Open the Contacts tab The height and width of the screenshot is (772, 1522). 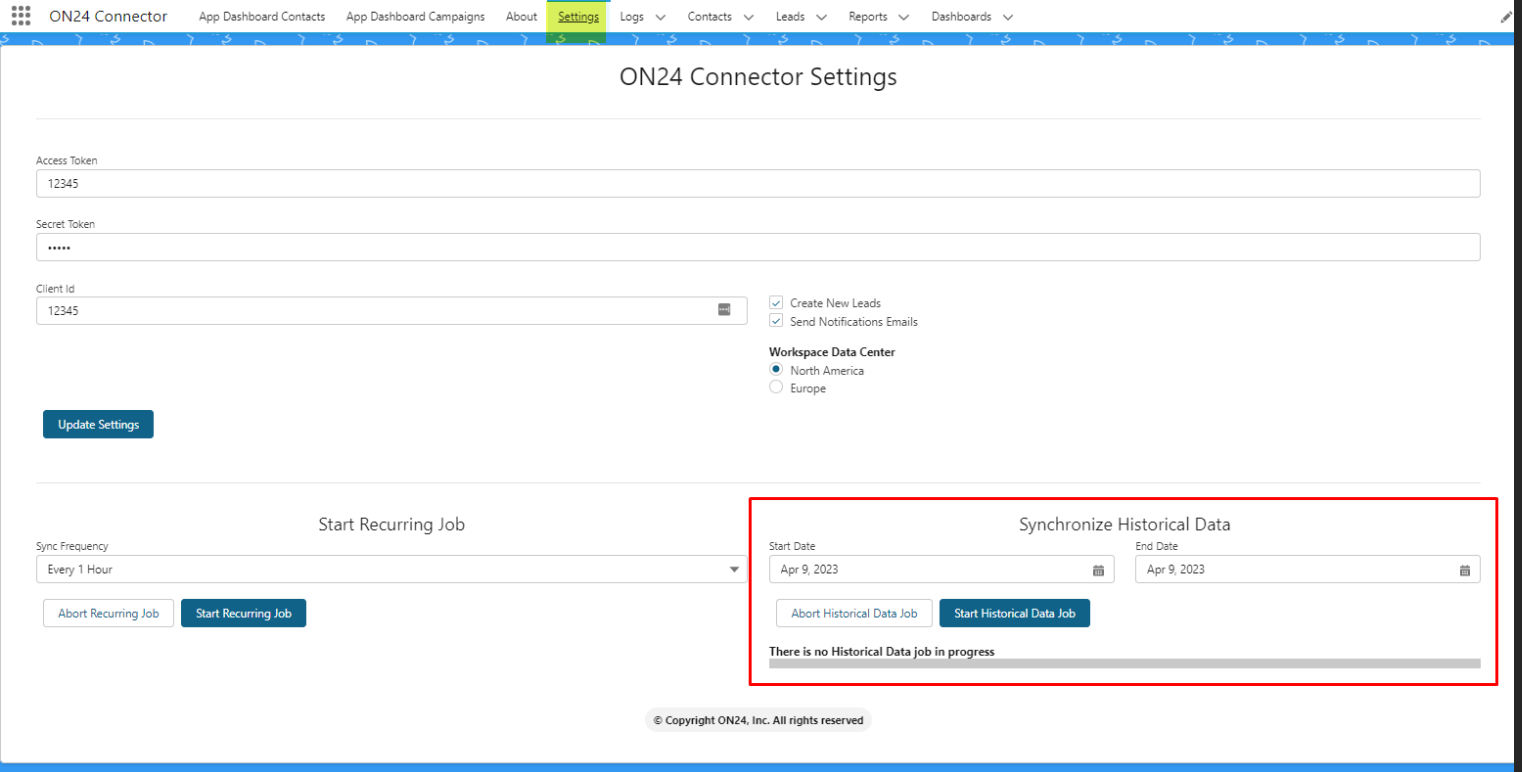[710, 17]
